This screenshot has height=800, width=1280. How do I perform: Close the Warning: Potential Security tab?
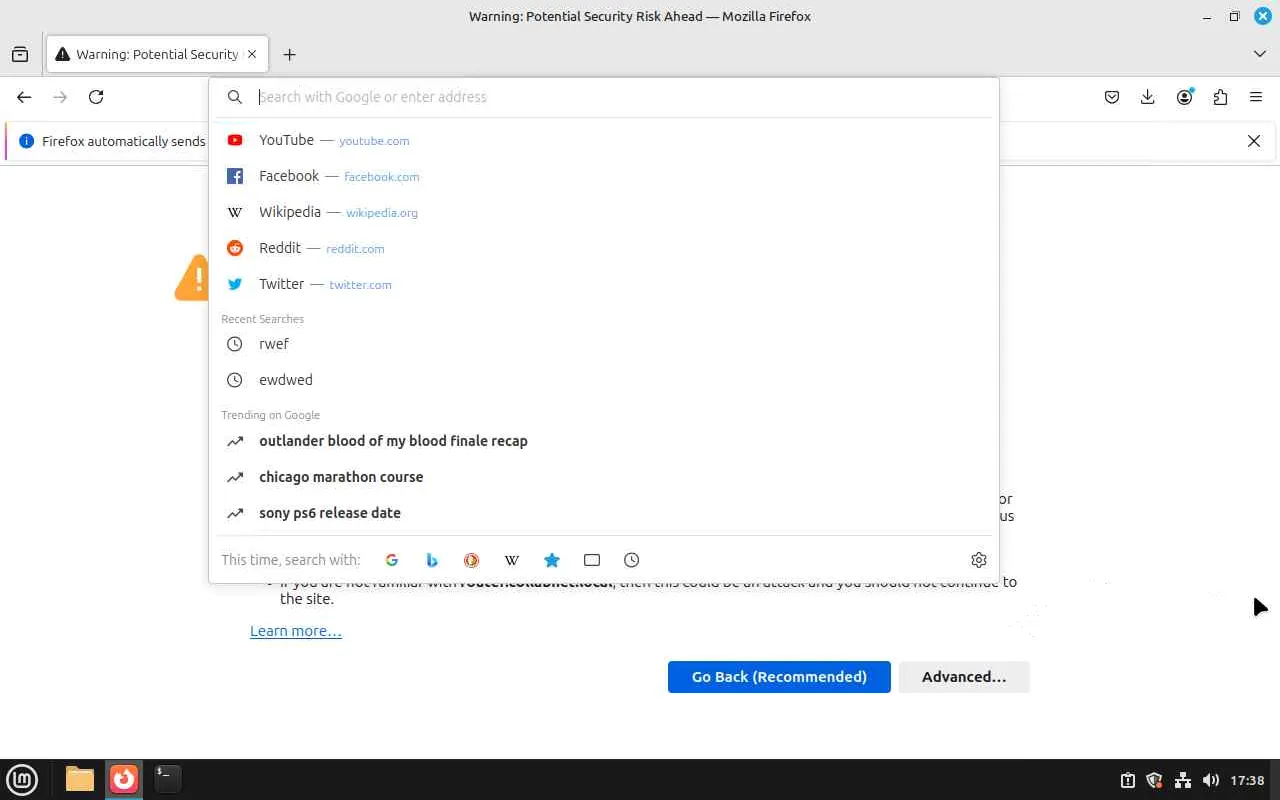pyautogui.click(x=252, y=54)
